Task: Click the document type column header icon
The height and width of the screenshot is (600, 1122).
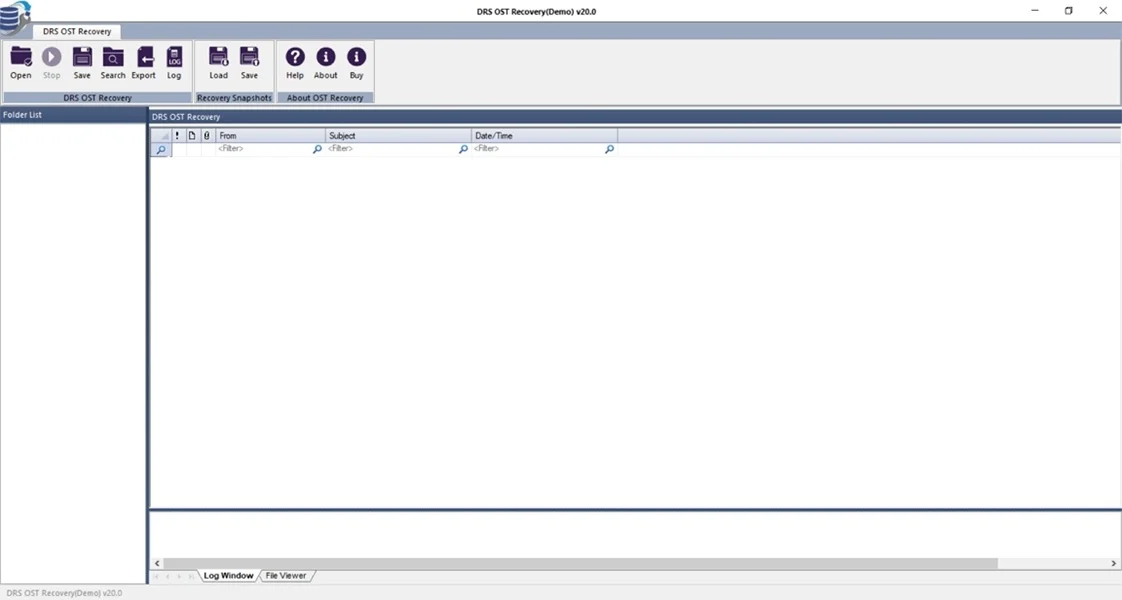Action: [x=192, y=135]
